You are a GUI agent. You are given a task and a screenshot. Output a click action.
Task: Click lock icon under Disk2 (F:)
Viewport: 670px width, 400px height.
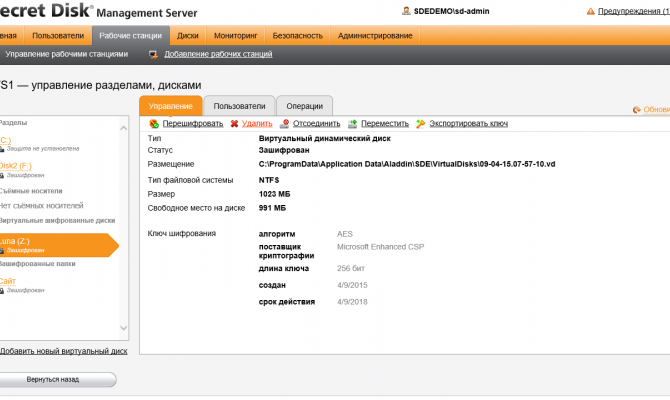click(2, 176)
